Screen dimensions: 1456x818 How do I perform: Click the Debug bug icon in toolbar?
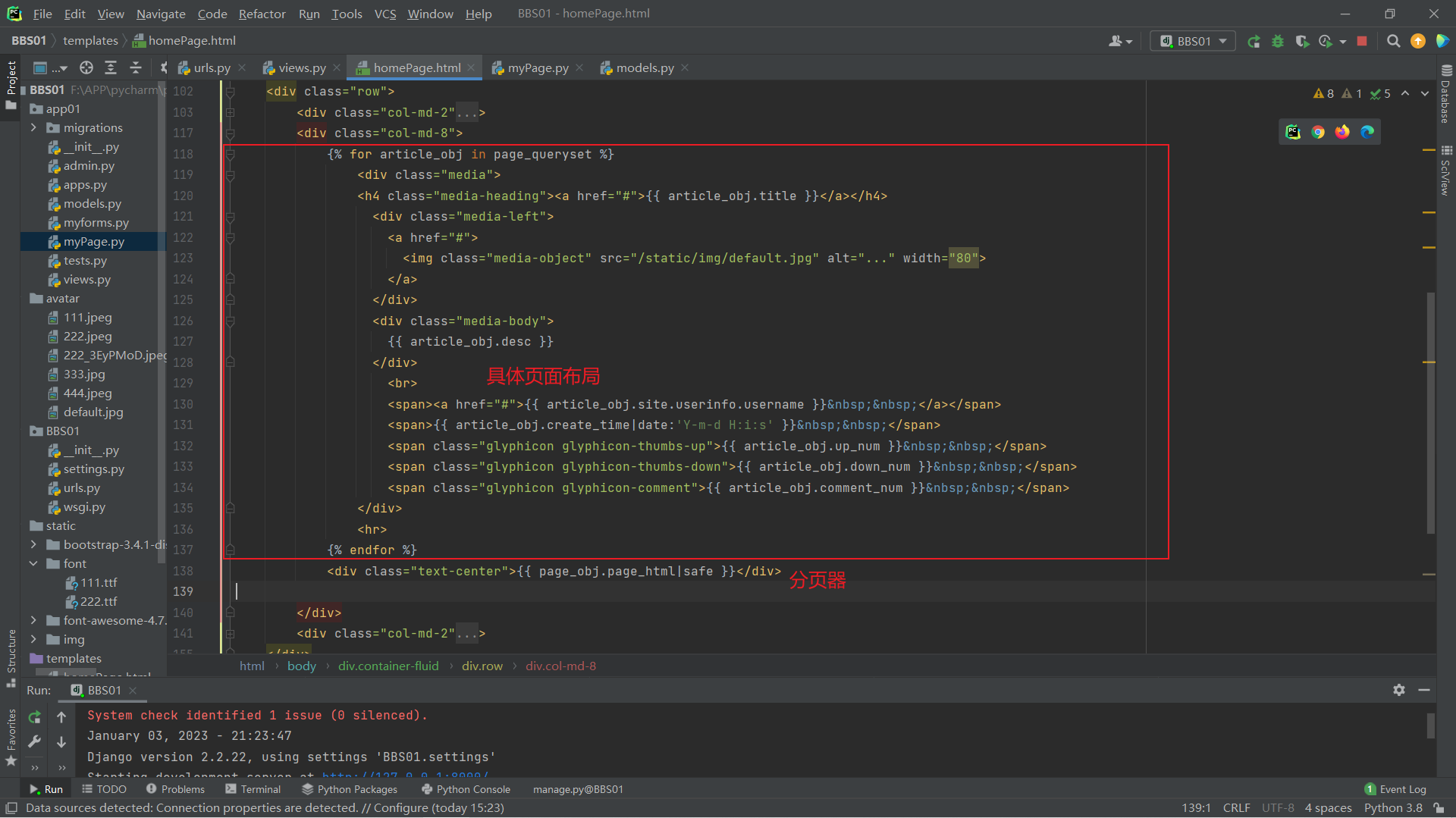click(x=1278, y=41)
